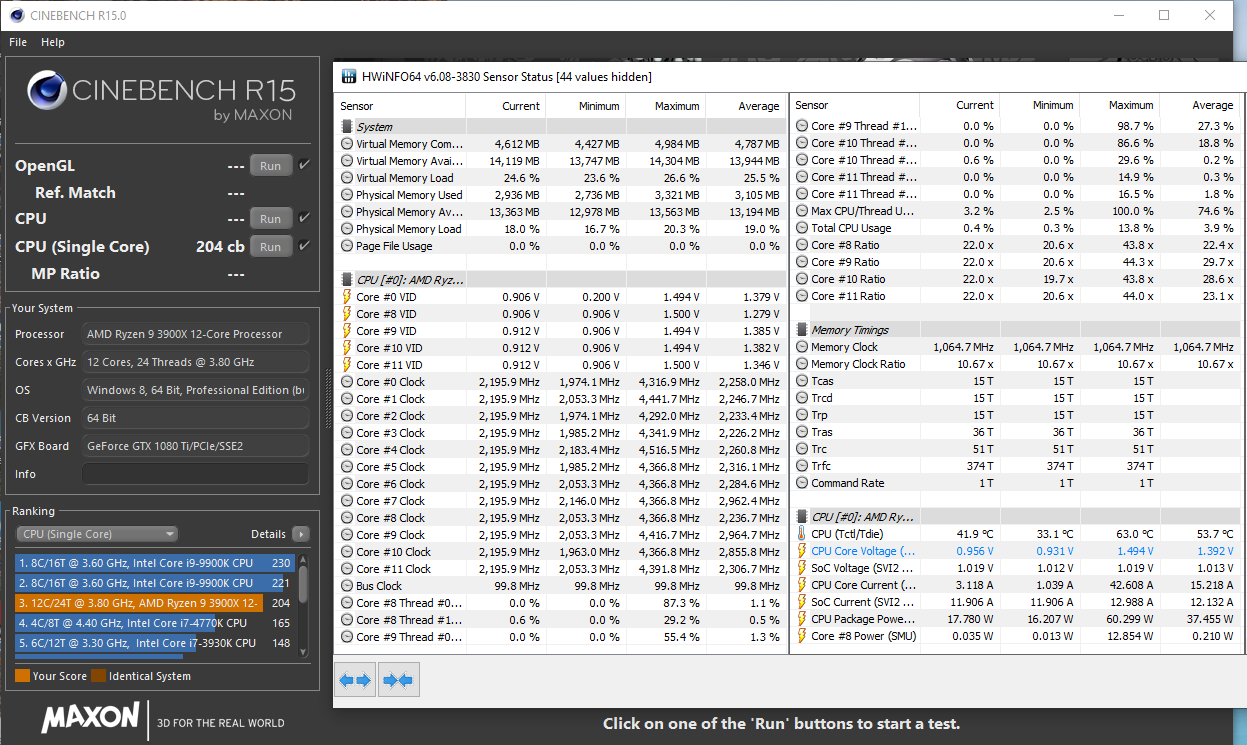Expand ranking Details arrow button

[x=300, y=534]
